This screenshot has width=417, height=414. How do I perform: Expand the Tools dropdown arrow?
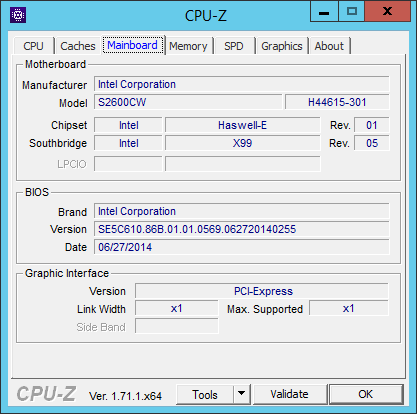[242, 394]
